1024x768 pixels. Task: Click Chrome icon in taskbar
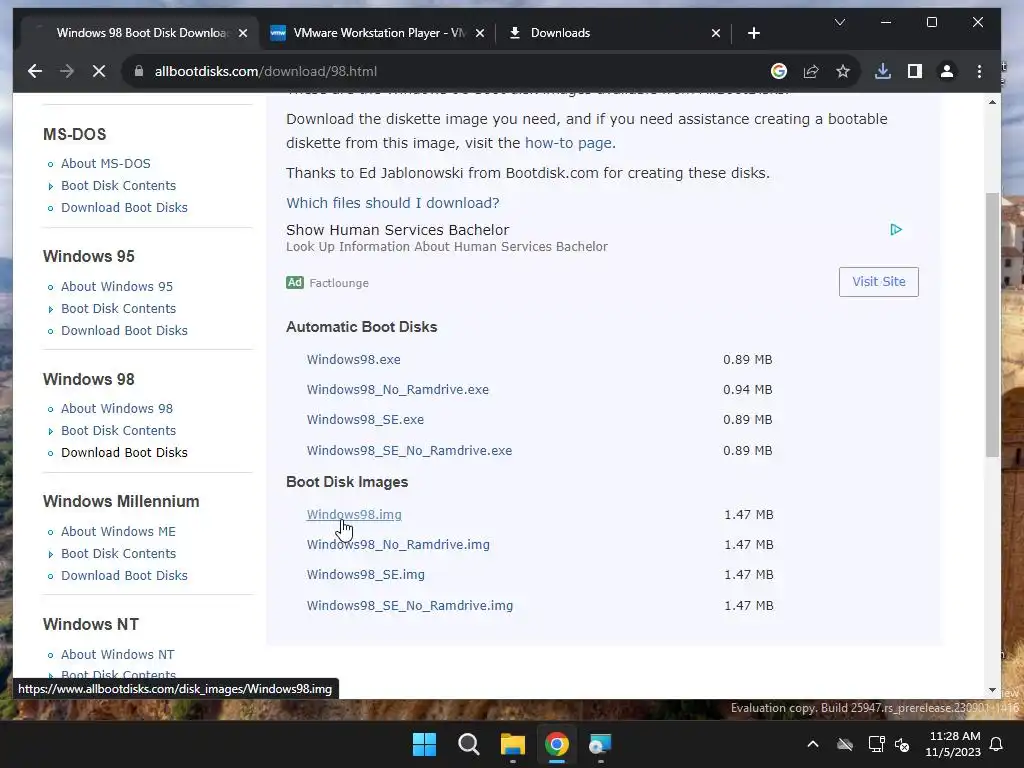click(x=557, y=744)
